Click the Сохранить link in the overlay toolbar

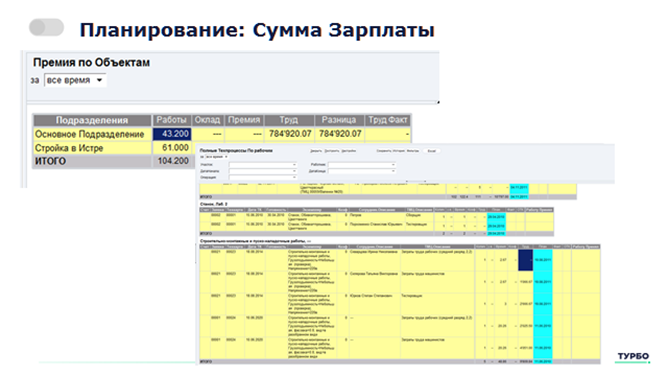click(x=384, y=151)
